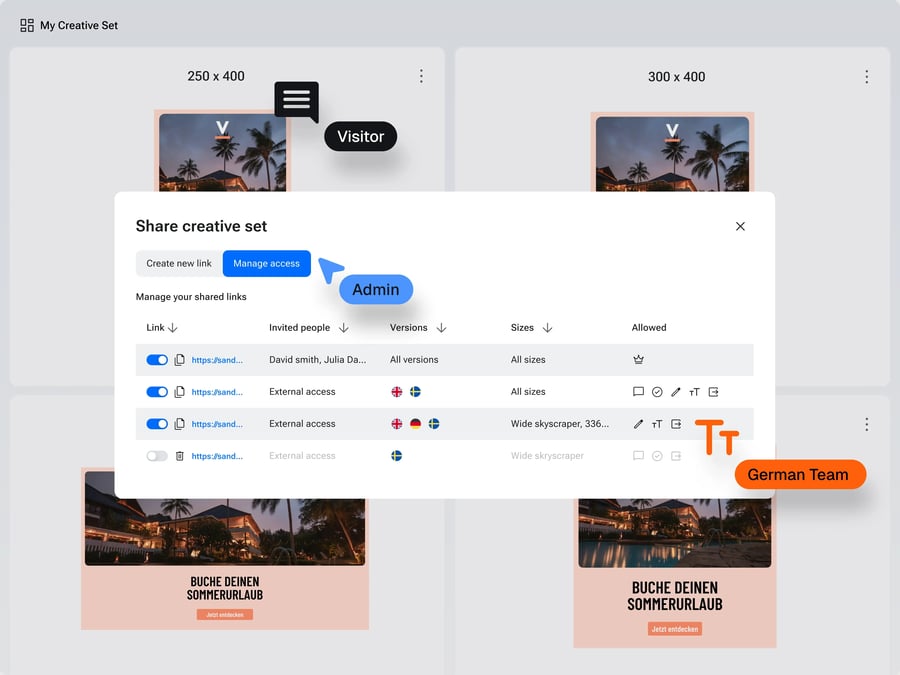The width and height of the screenshot is (900, 675).
Task: Click the export icon in the second link row
Action: coord(714,392)
